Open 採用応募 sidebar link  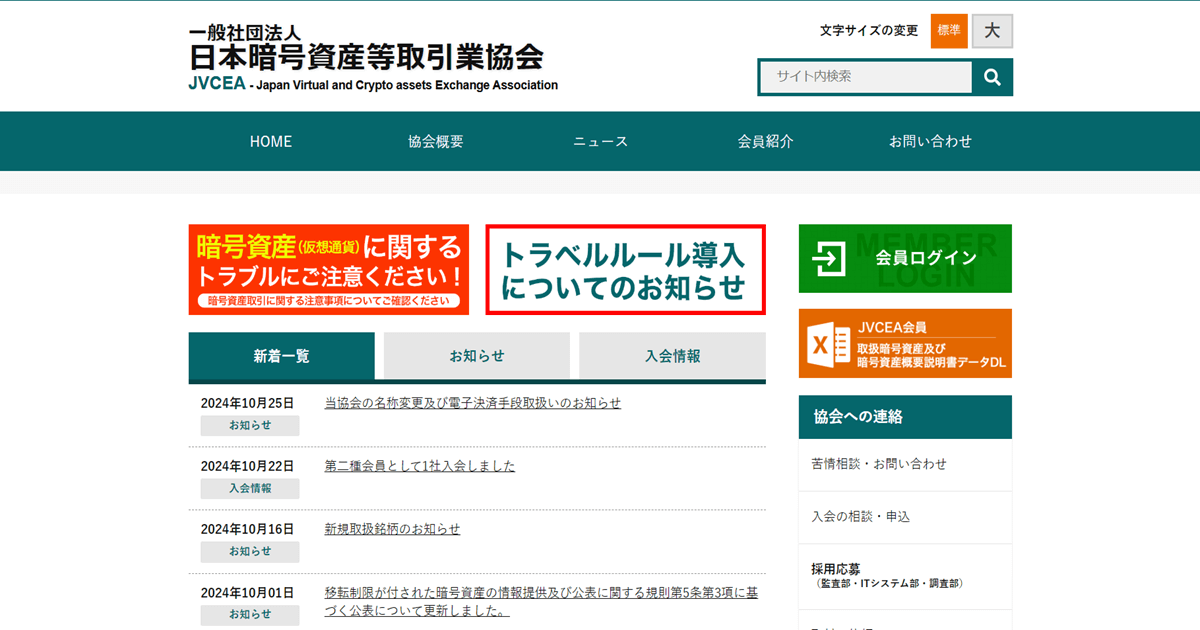point(905,575)
